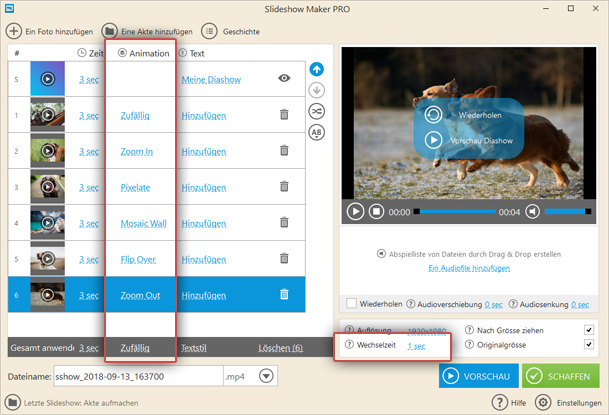This screenshot has height=415, width=609.
Task: Toggle Originalgrösse checkbox
Action: coord(589,345)
